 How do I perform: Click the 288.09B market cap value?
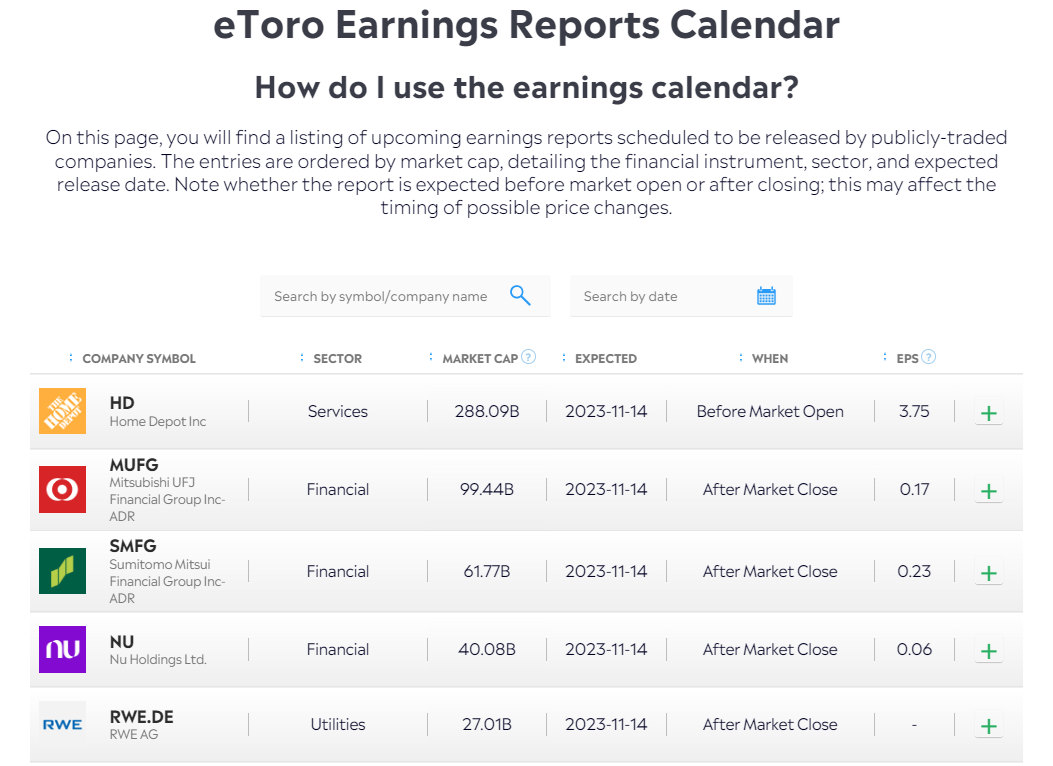(487, 412)
